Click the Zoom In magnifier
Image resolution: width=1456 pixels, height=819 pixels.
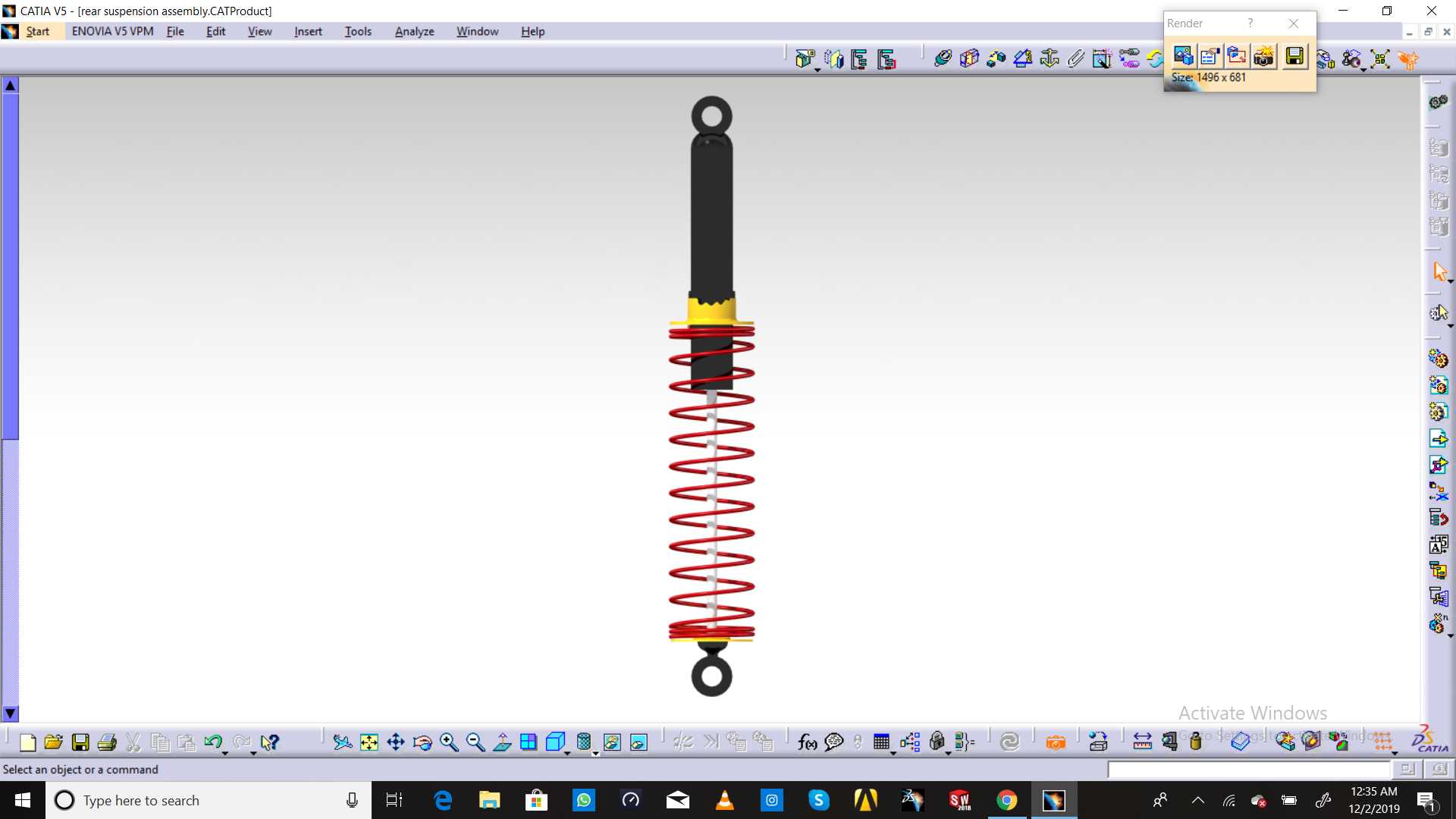point(449,742)
